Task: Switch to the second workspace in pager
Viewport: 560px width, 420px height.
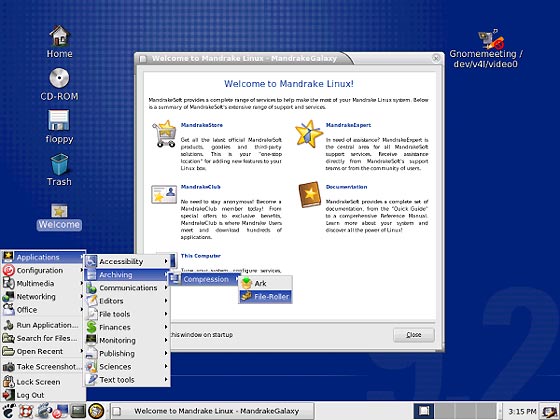Action: [x=444, y=411]
